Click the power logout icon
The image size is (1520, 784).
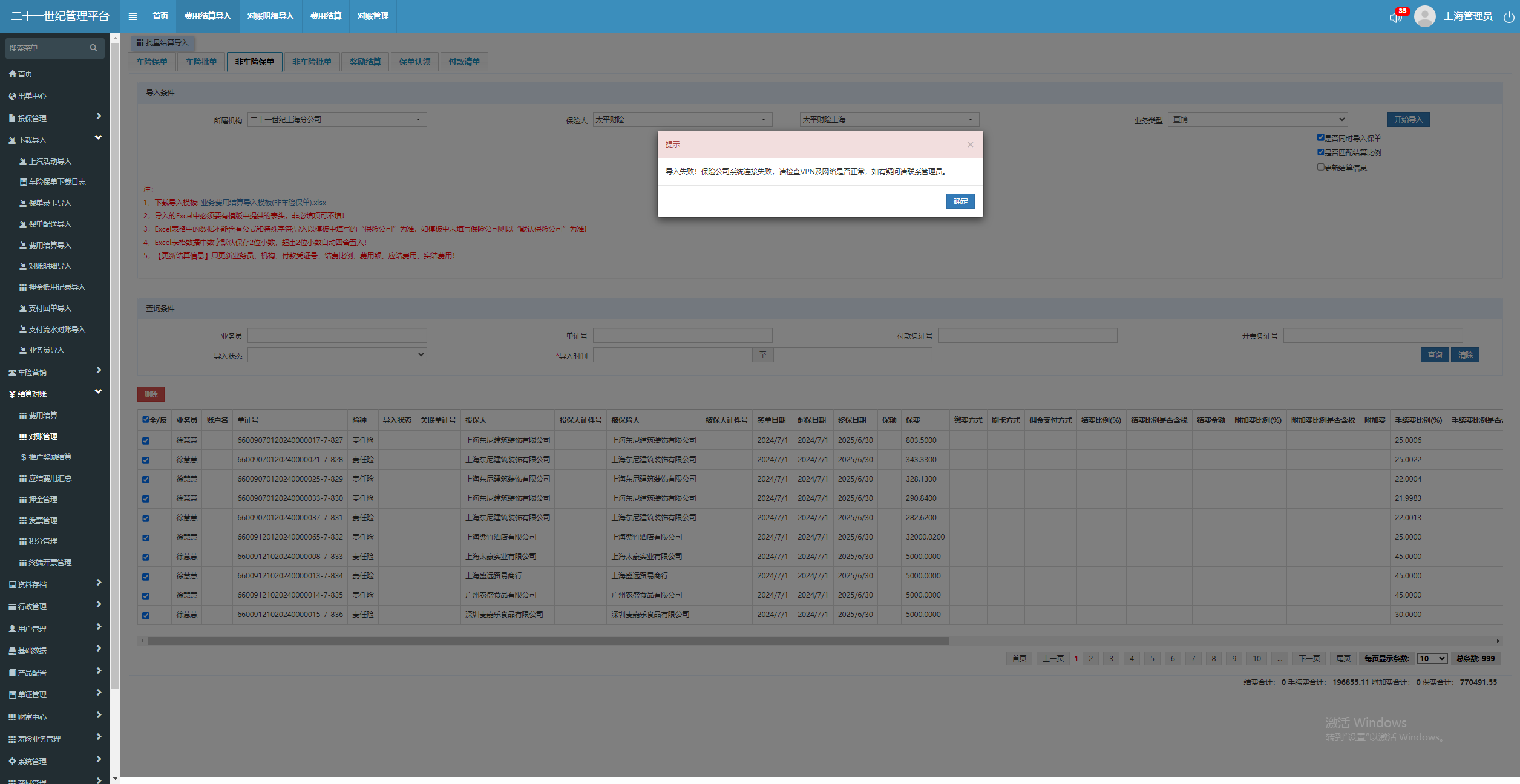[x=1509, y=16]
